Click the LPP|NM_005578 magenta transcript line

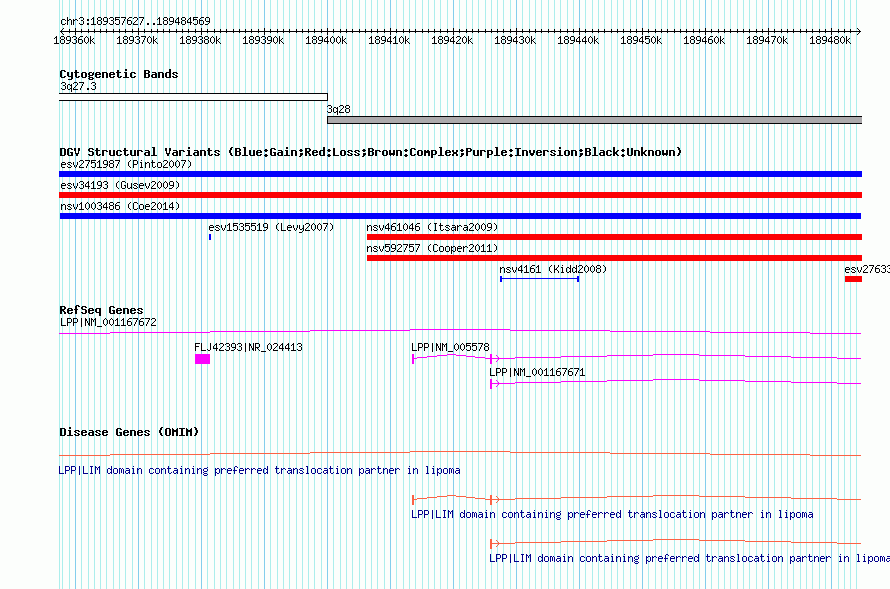[636, 357]
